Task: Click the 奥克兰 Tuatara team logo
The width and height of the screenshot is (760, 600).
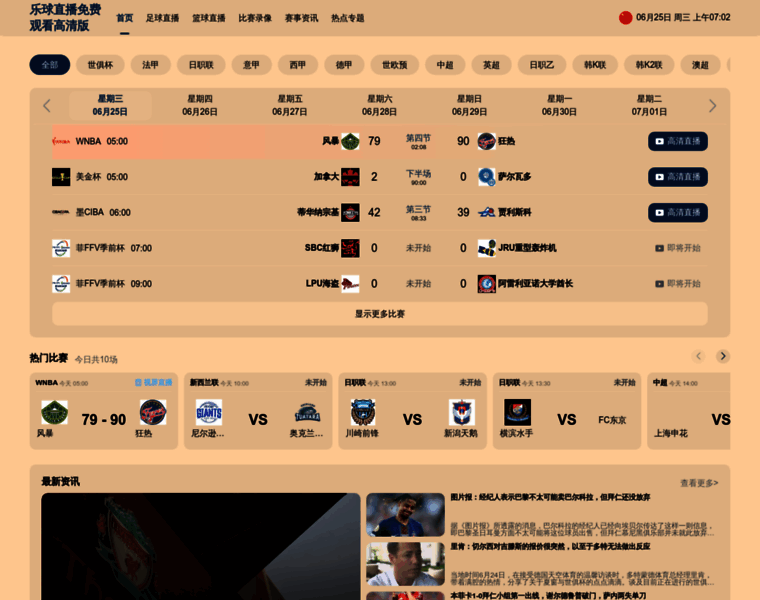Action: point(307,412)
